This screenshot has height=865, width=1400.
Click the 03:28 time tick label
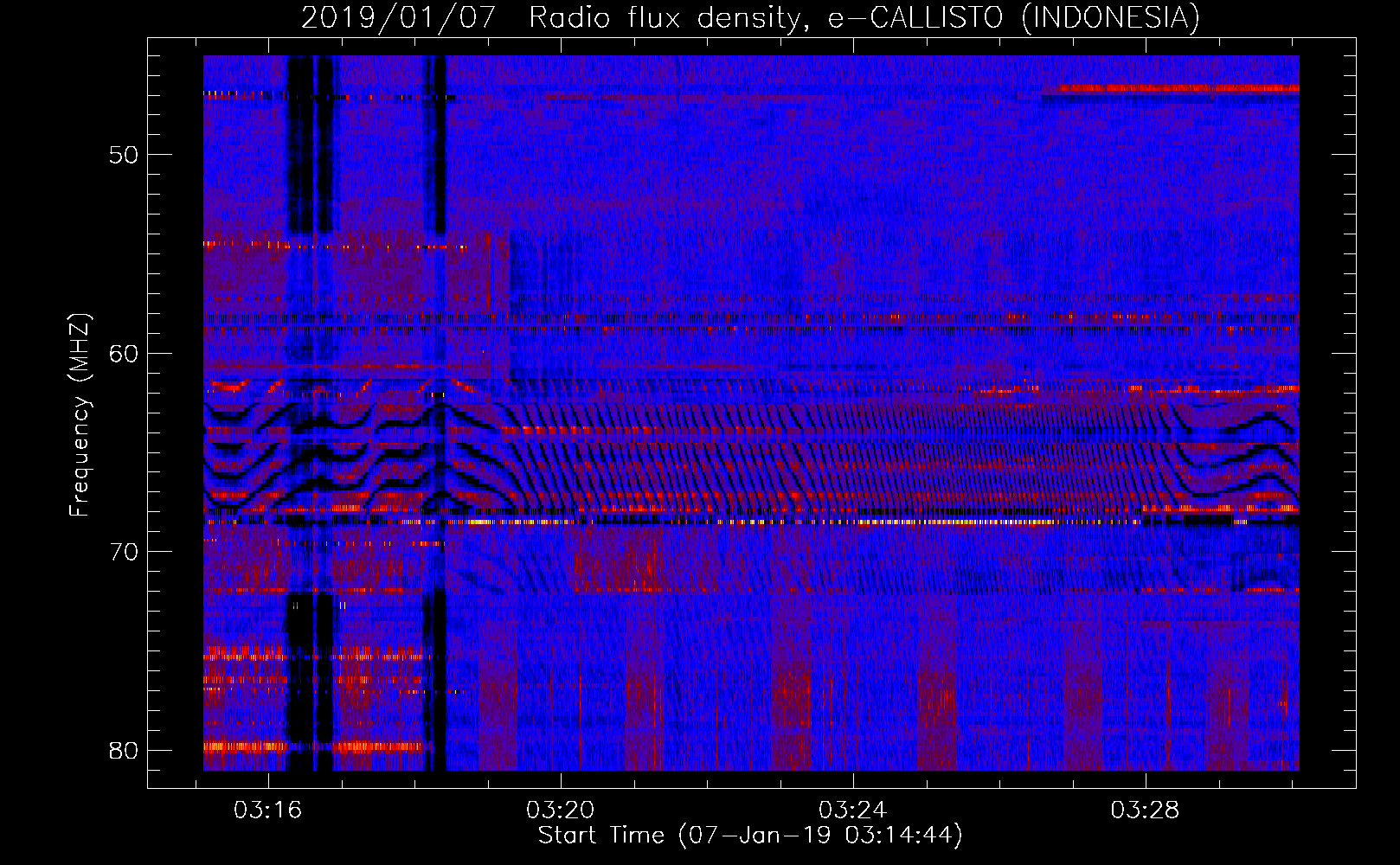click(x=1145, y=811)
